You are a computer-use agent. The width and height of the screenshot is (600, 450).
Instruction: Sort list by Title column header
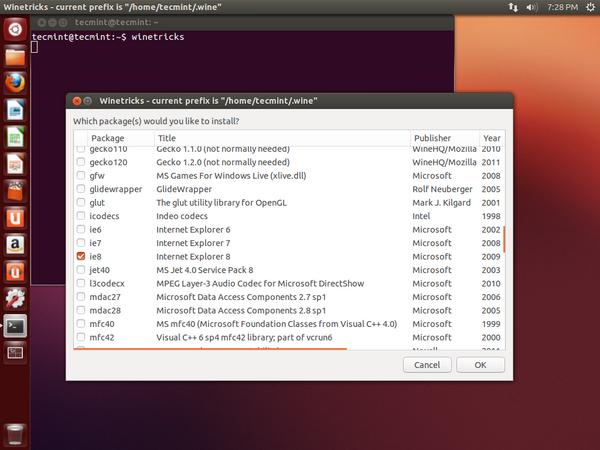pos(282,138)
